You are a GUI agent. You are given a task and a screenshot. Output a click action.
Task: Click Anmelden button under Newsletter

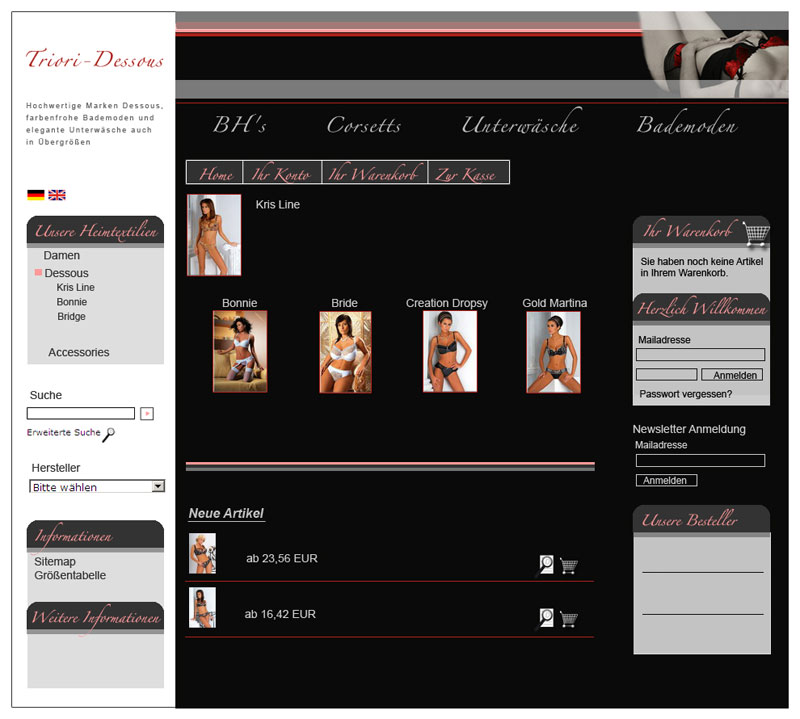coord(666,480)
